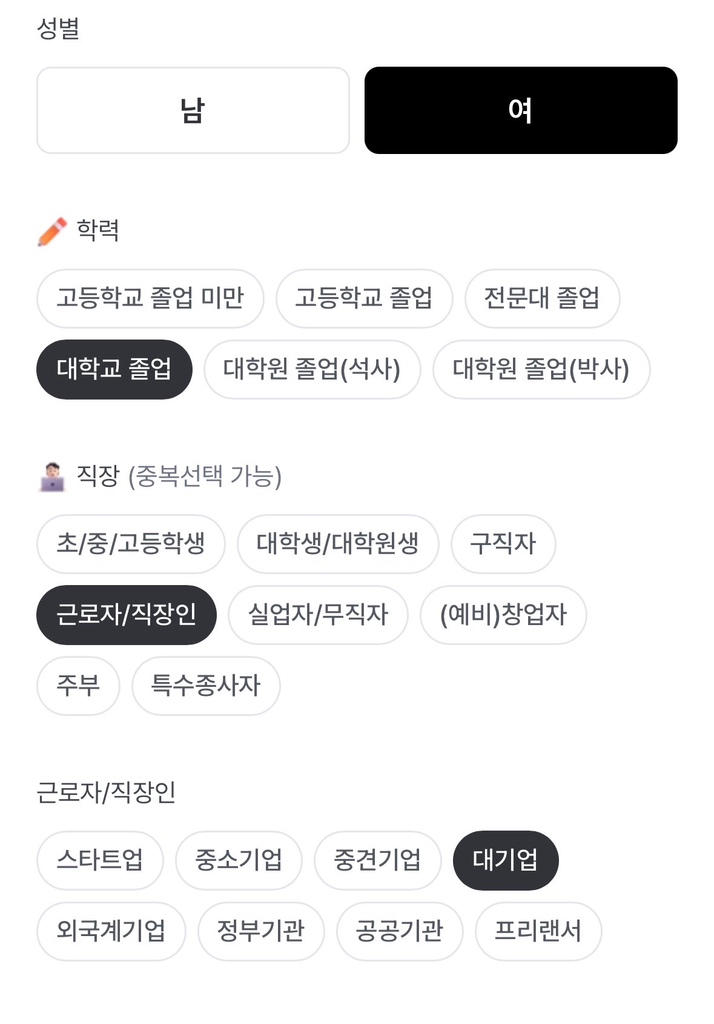Image resolution: width=714 pixels, height=1024 pixels.
Task: Deselect the 여 gender option
Action: click(x=521, y=110)
